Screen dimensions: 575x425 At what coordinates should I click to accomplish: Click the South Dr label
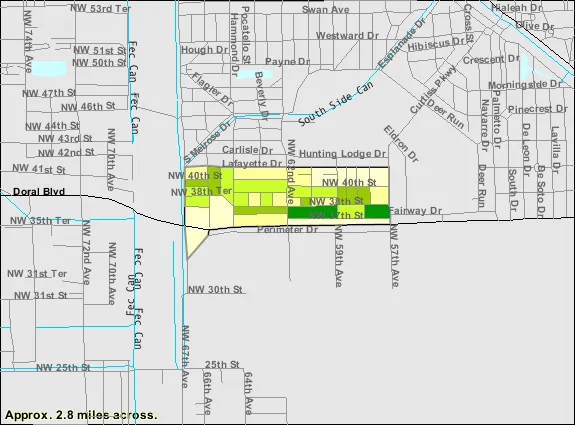coord(513,190)
